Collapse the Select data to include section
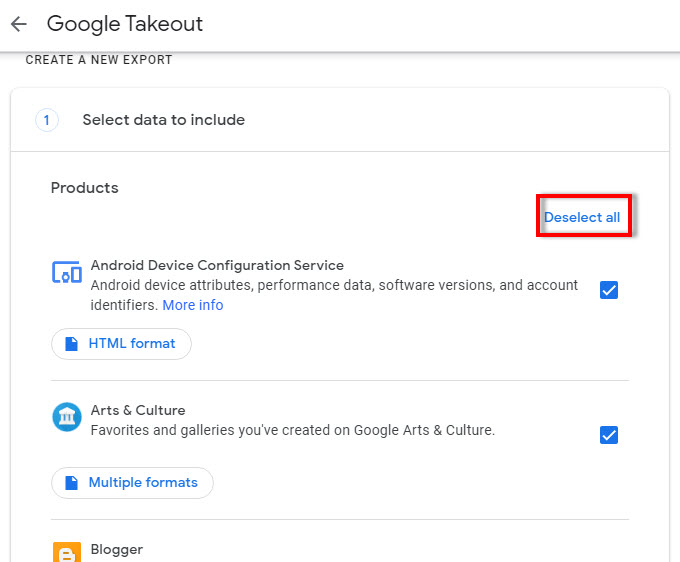This screenshot has height=562, width=680. pyautogui.click(x=340, y=120)
